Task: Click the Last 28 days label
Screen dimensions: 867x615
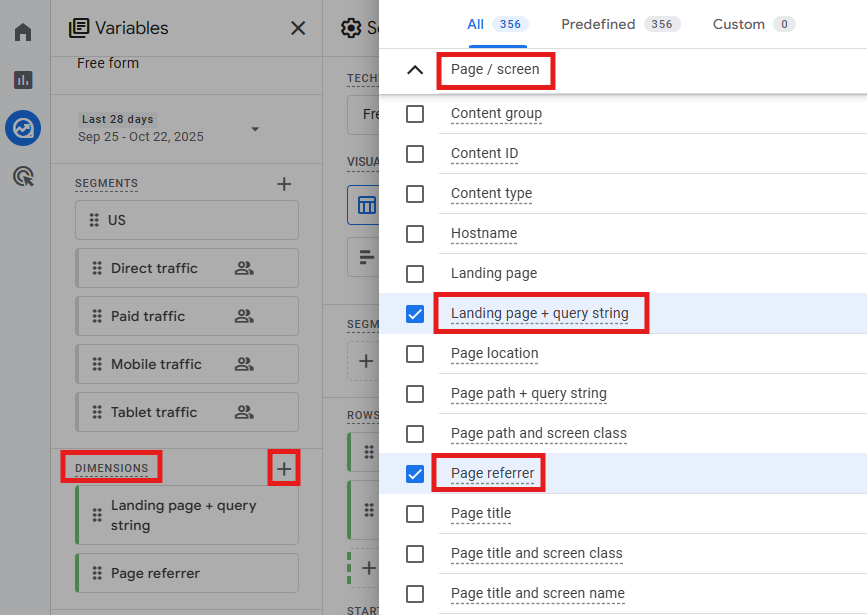Action: pos(118,119)
